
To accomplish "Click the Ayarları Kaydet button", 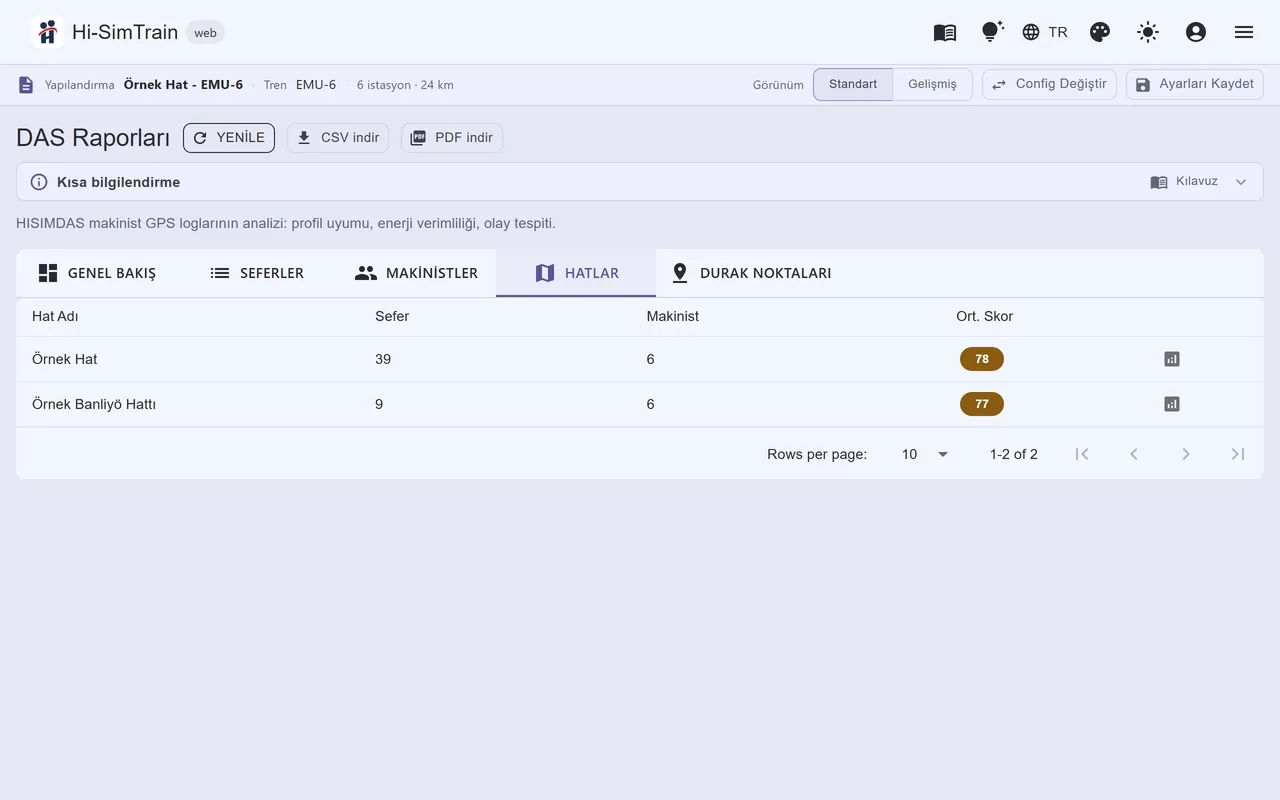I will [x=1195, y=84].
